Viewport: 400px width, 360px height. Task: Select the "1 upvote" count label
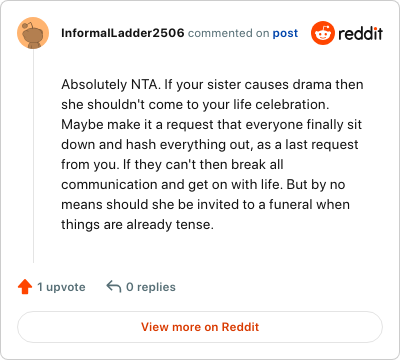(61, 287)
